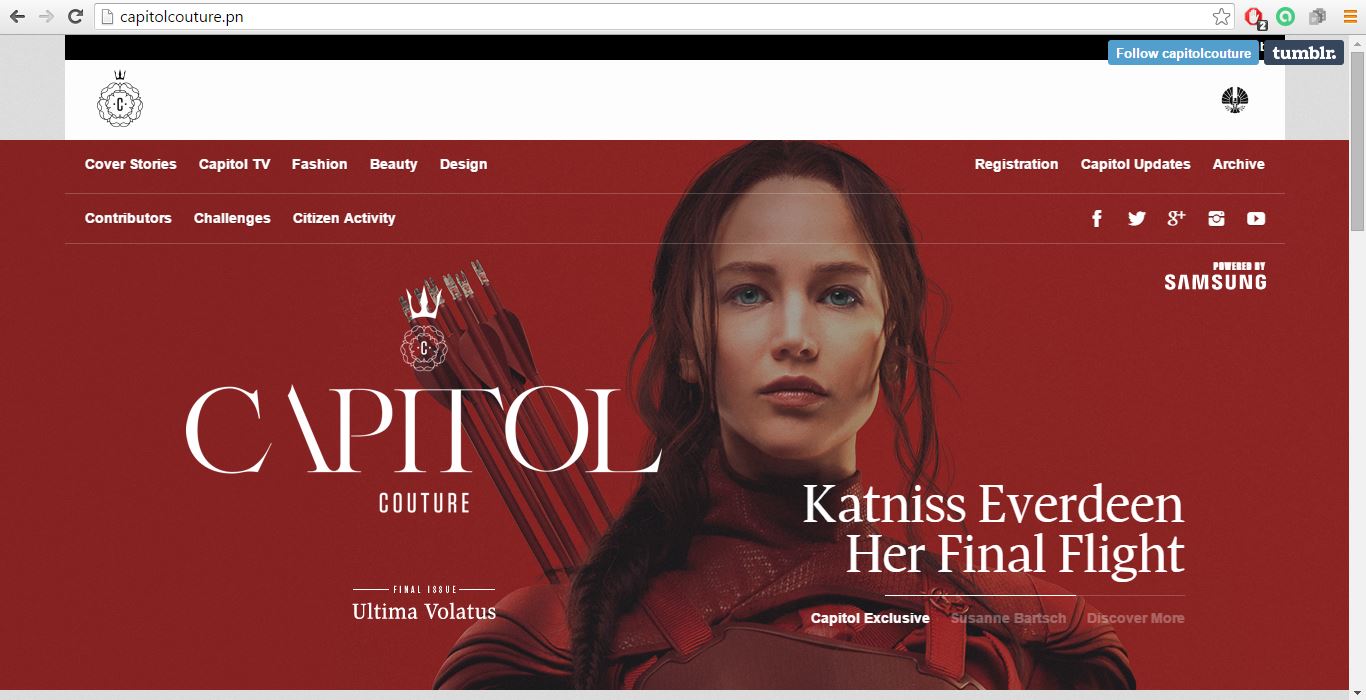Open the Google Plus icon
This screenshot has height=700, width=1366.
[1176, 218]
